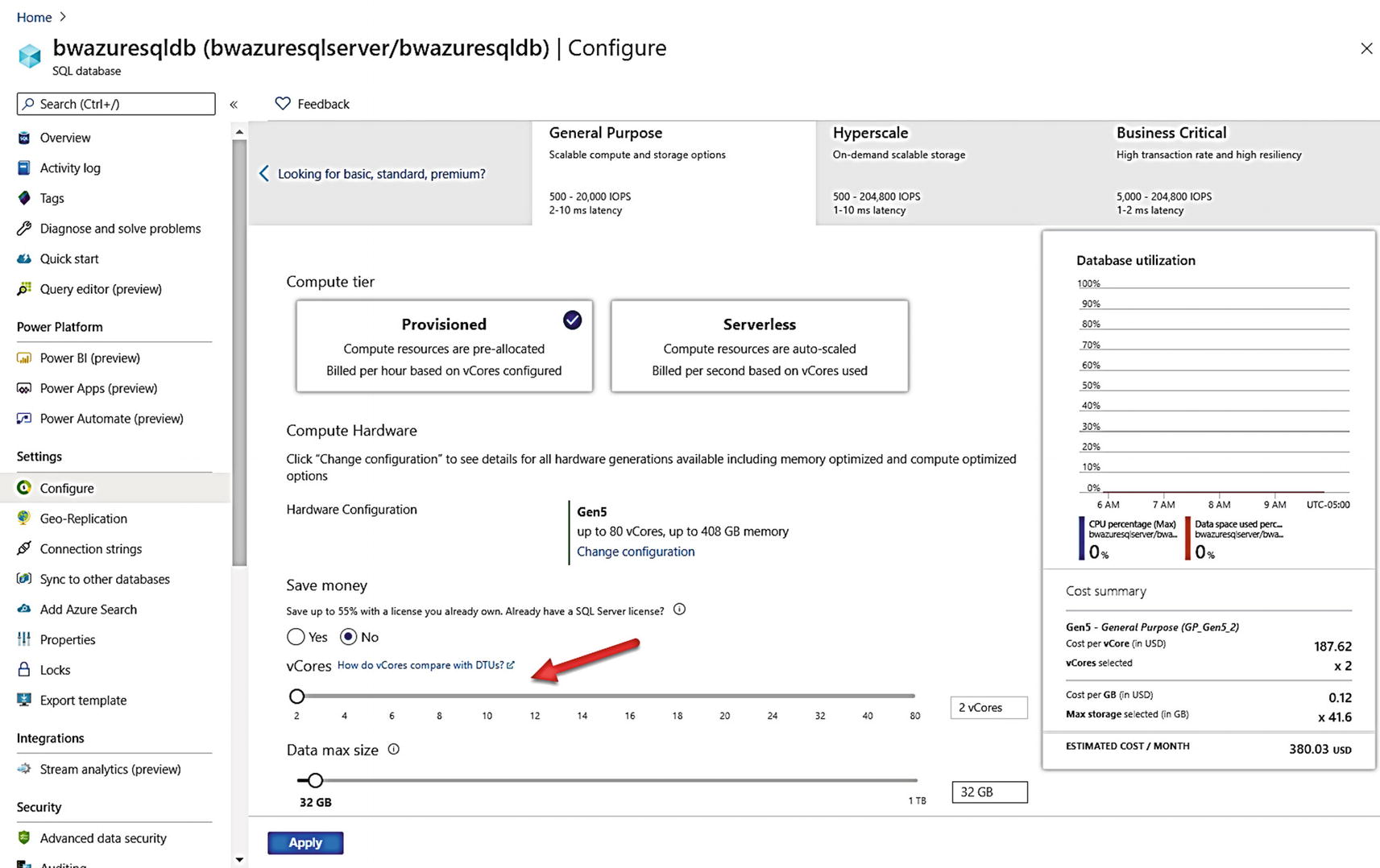Click the Apply button

[x=305, y=842]
